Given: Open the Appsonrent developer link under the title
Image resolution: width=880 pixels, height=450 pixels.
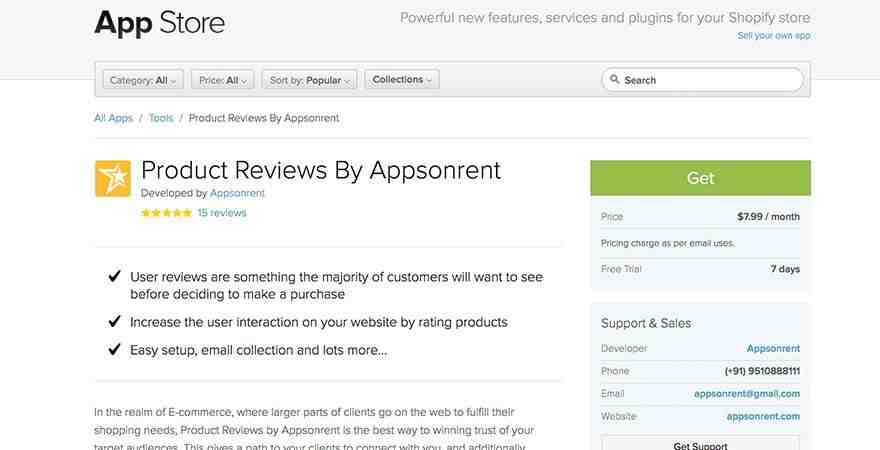Looking at the screenshot, I should 237,193.
